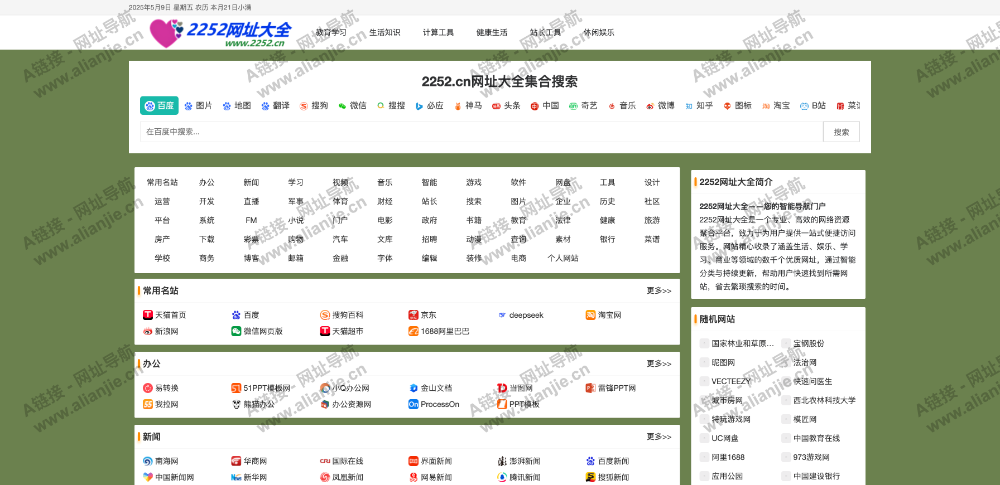Viewport: 1000px width, 485px height.
Task: Click the icon beside 雷锋PPT网
Action: (591, 387)
